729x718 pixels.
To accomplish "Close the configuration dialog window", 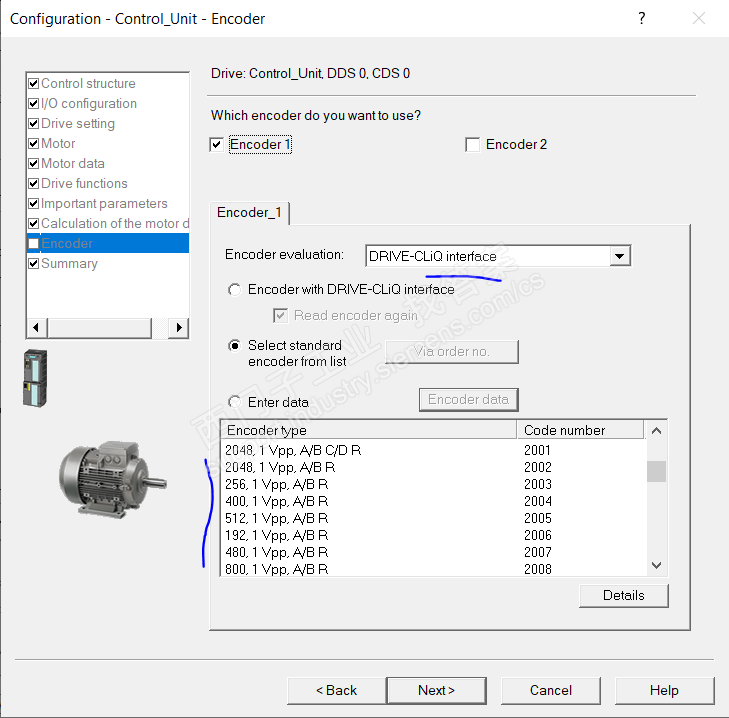I will (x=699, y=18).
